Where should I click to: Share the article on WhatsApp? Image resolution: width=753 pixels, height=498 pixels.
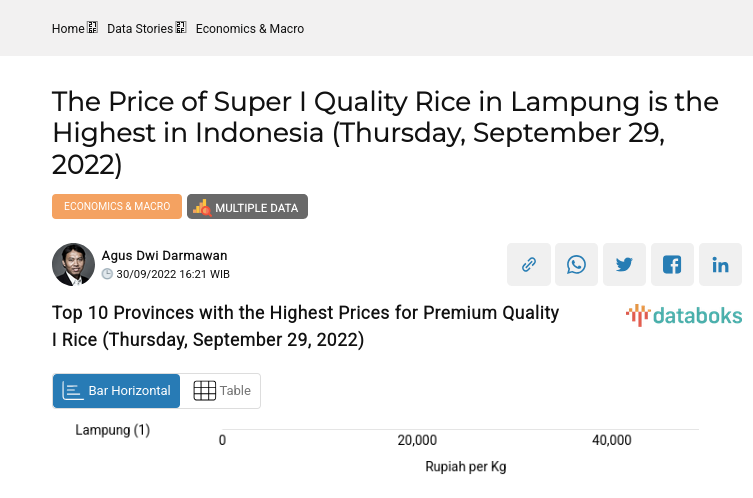point(577,265)
